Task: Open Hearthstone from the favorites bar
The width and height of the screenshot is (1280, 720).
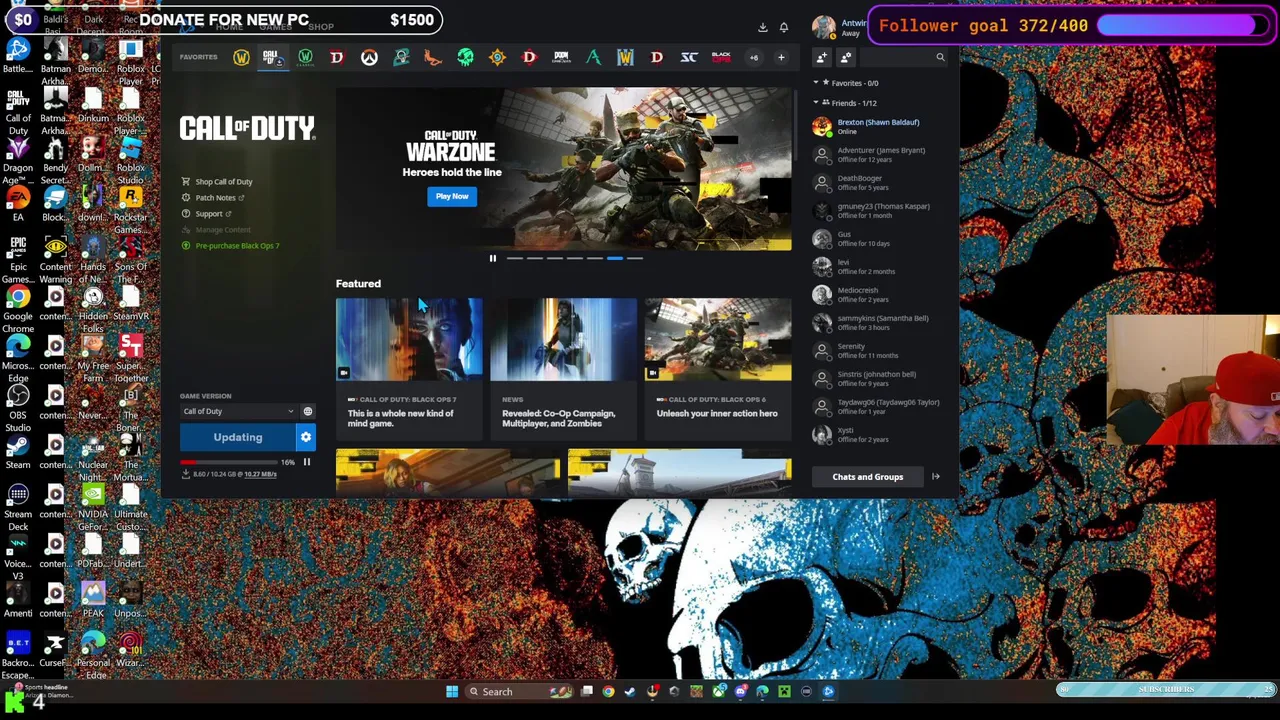Action: pos(497,58)
